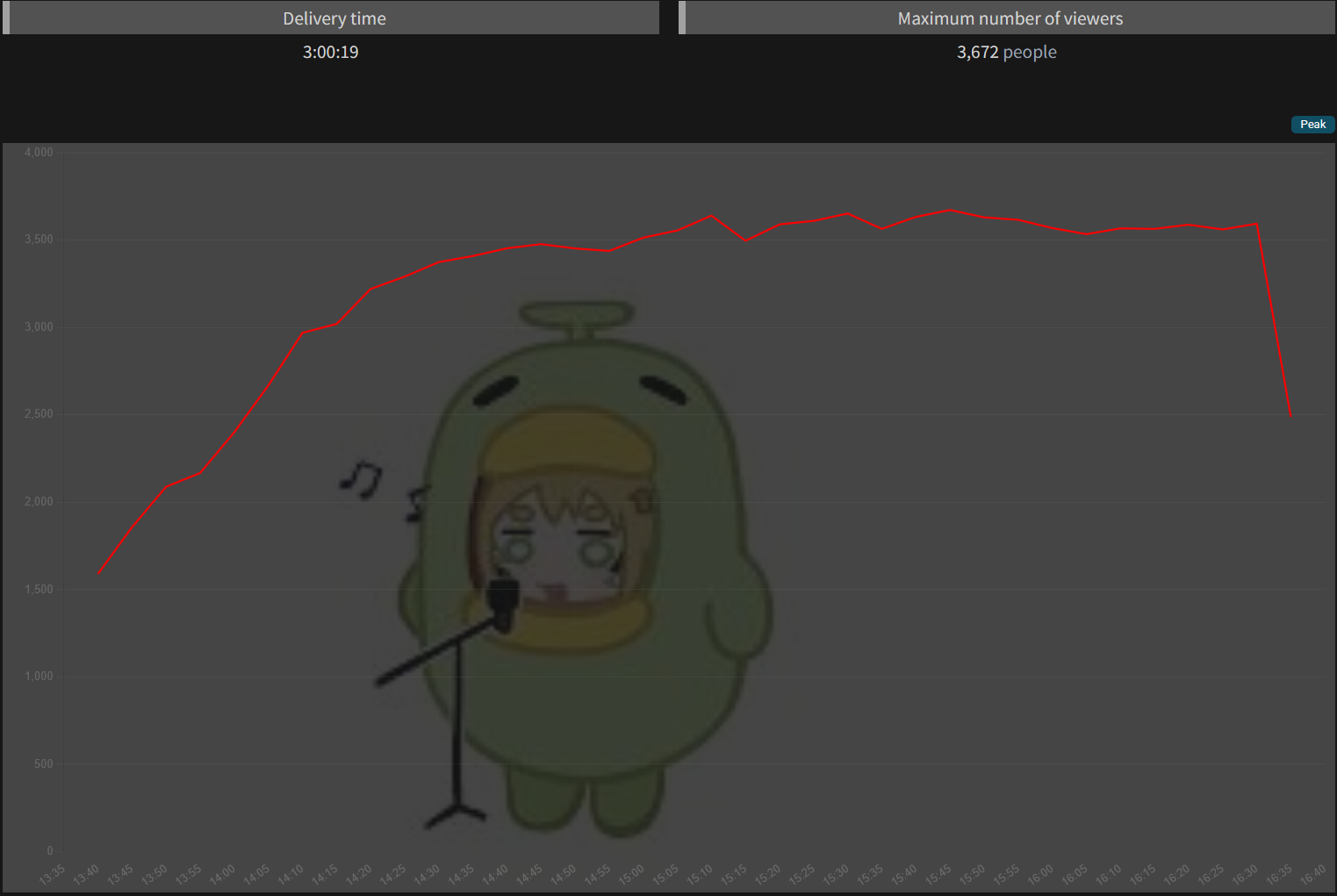Click the 1,500 y-axis label
1337x896 pixels.
(39, 589)
